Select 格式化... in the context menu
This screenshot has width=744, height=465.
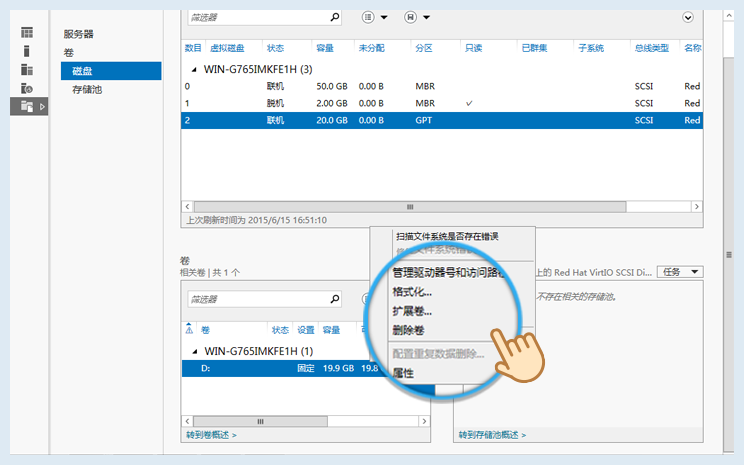click(x=412, y=292)
